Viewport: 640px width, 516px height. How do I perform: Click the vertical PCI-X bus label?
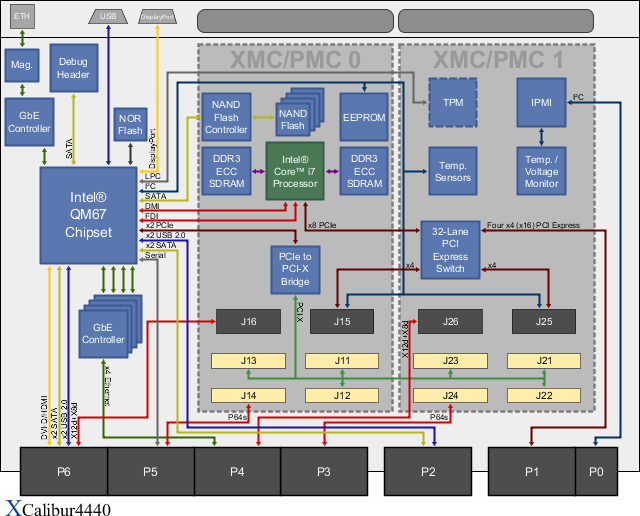[x=300, y=312]
